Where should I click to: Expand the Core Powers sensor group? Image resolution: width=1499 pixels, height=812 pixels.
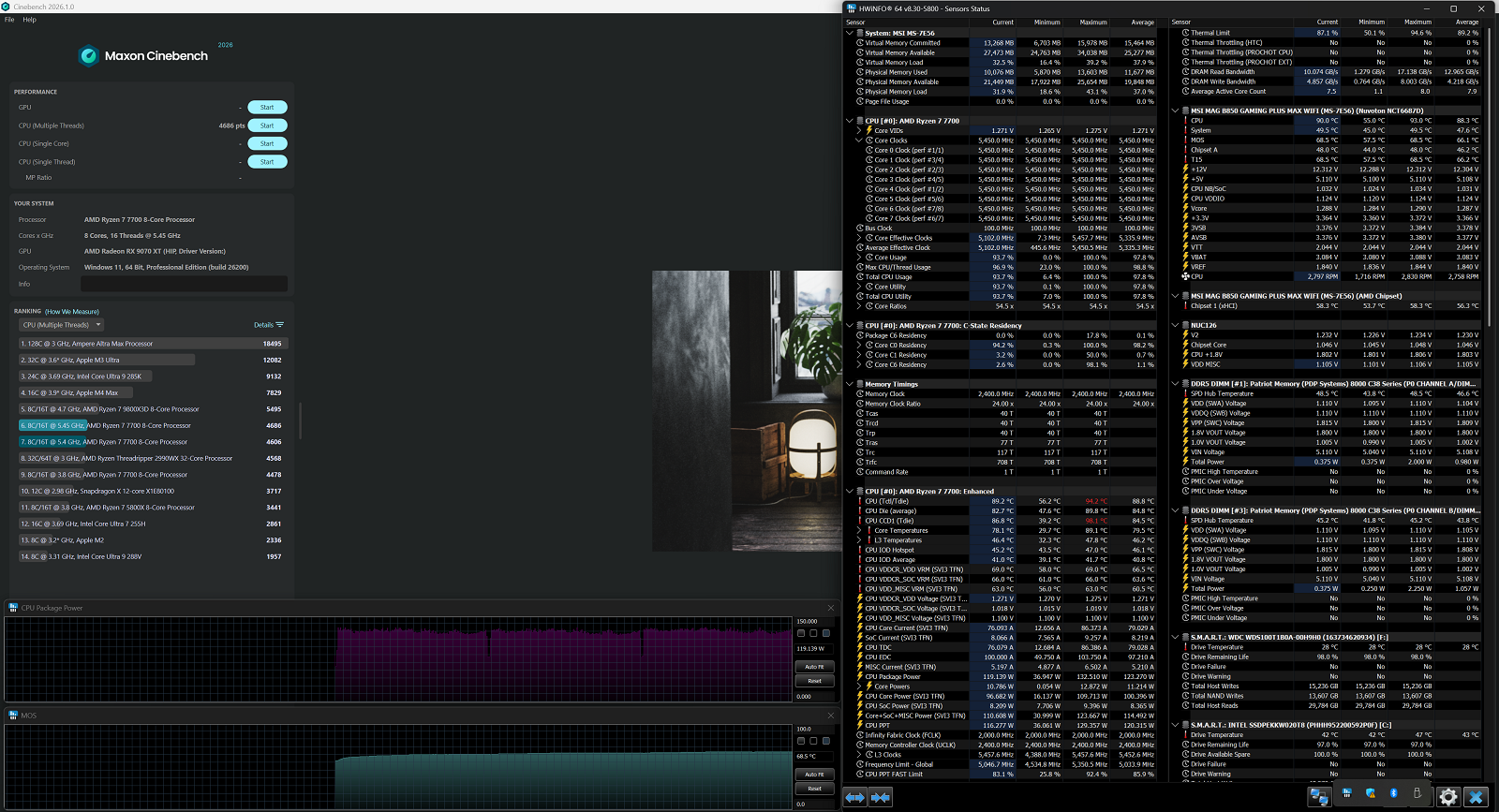click(x=859, y=687)
